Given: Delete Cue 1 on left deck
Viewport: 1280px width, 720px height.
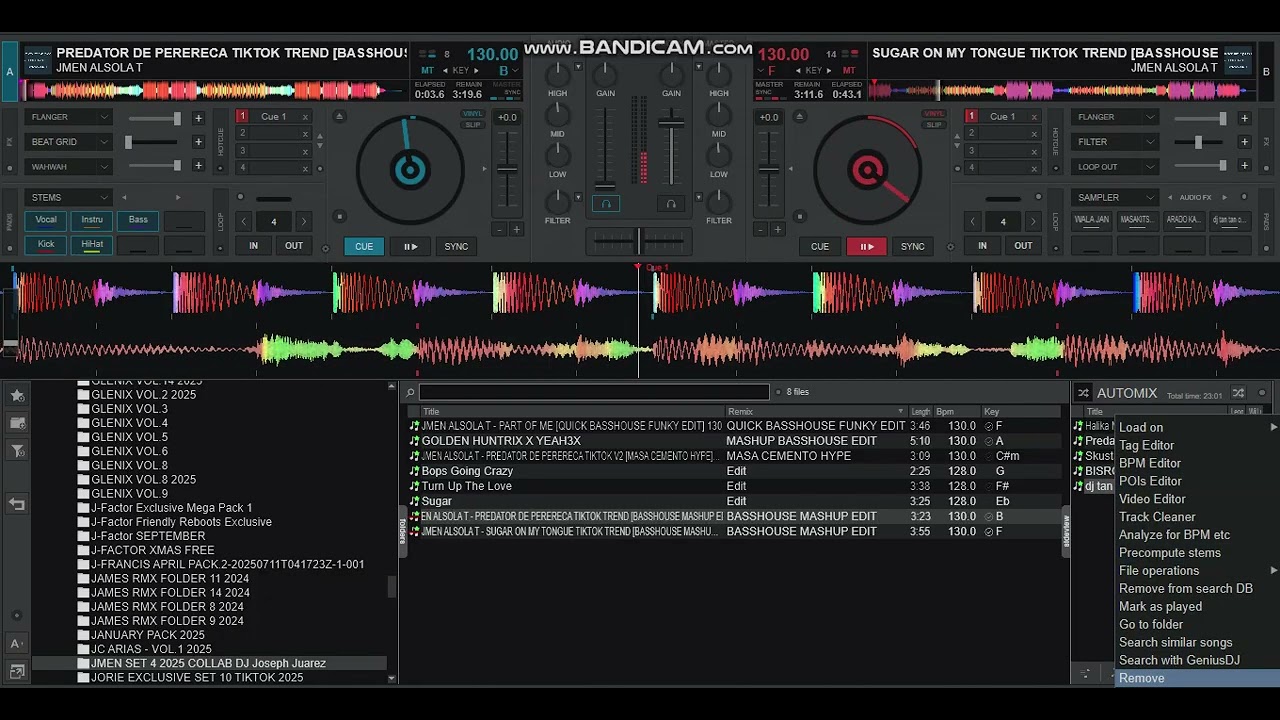Looking at the screenshot, I should (305, 117).
